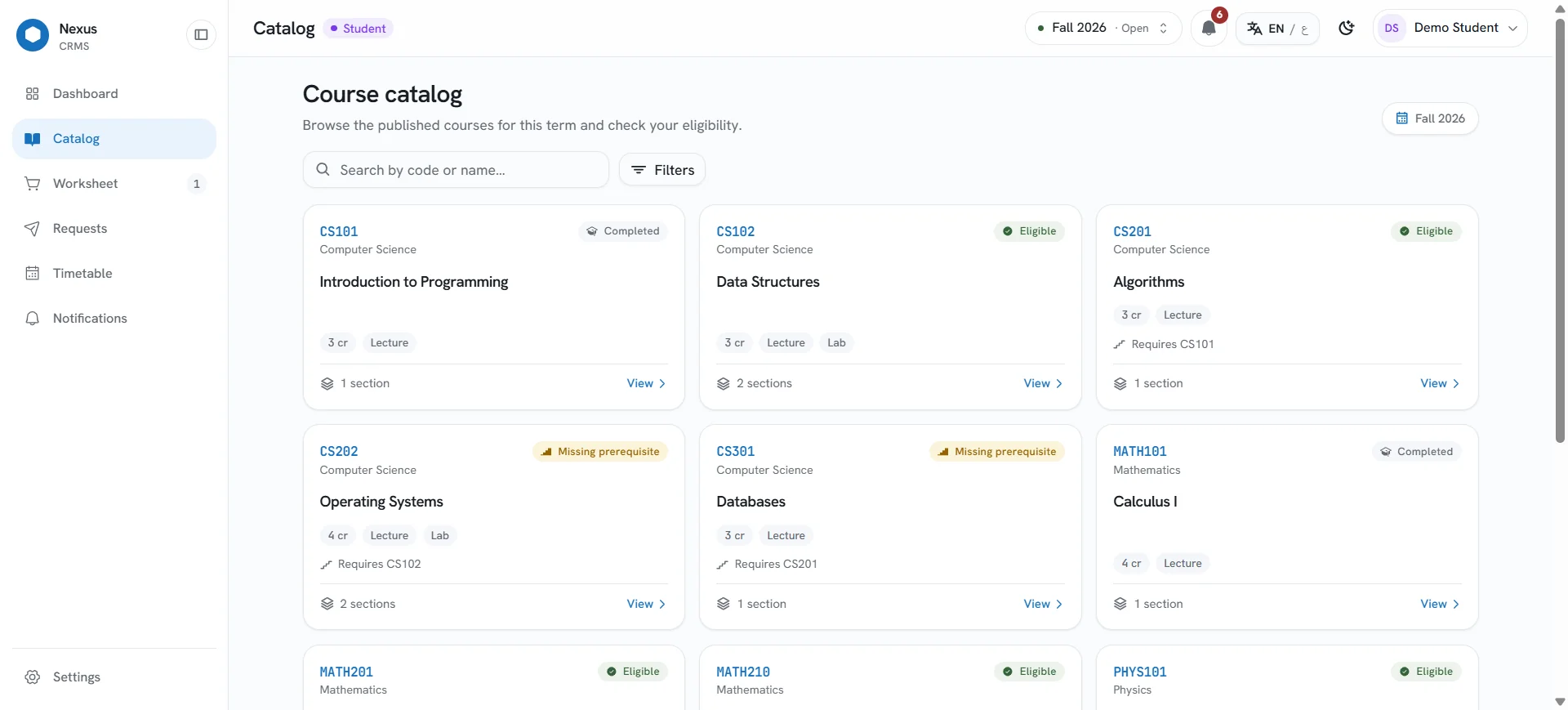Image resolution: width=1568 pixels, height=710 pixels.
Task: Focus the Search by code or name field
Action: click(x=456, y=170)
